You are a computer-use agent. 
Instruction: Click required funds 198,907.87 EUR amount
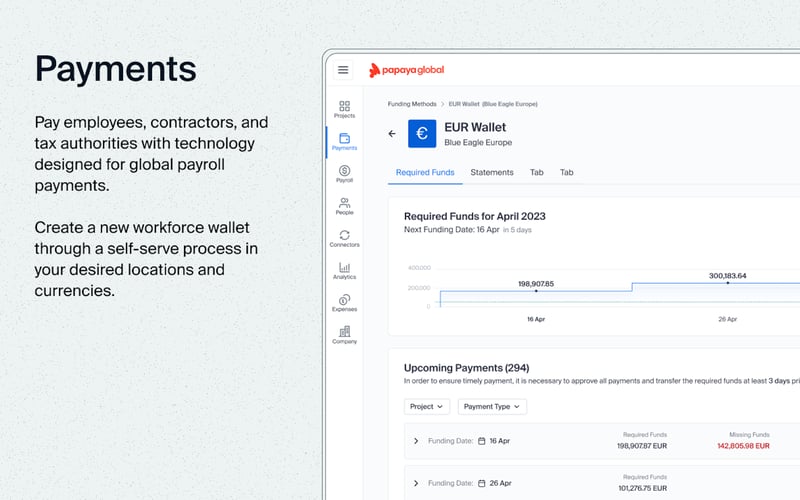click(642, 446)
